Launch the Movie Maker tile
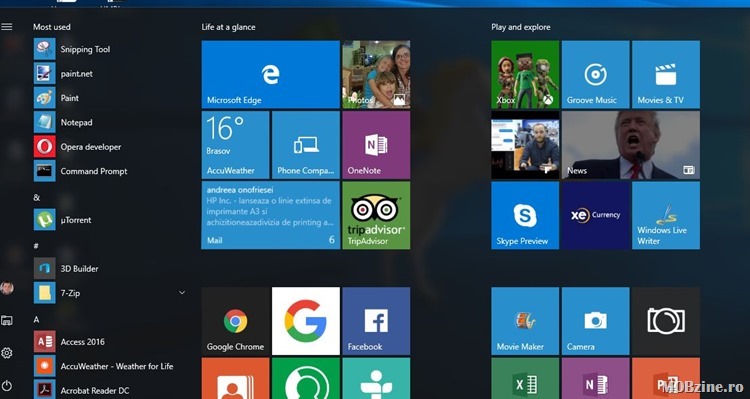This screenshot has height=399, width=750. pyautogui.click(x=525, y=321)
